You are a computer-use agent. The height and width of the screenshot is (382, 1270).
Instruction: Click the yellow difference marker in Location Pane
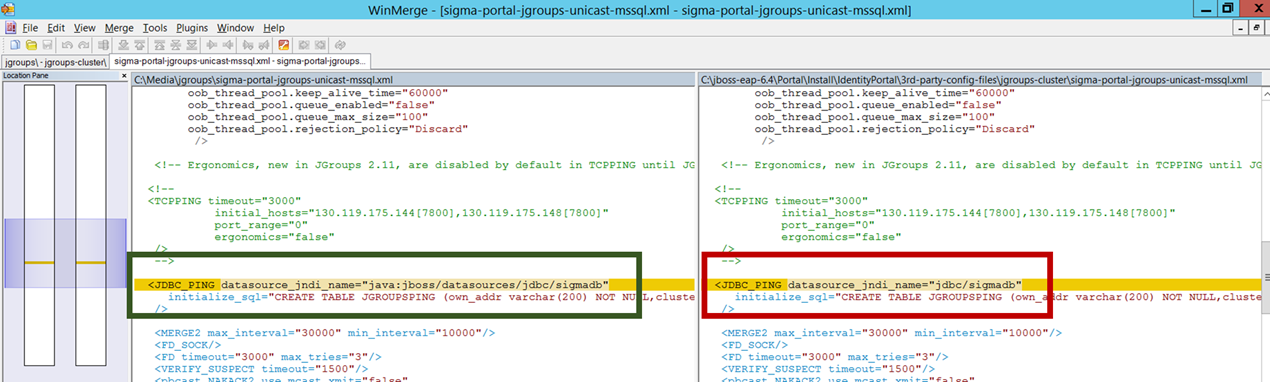39,262
